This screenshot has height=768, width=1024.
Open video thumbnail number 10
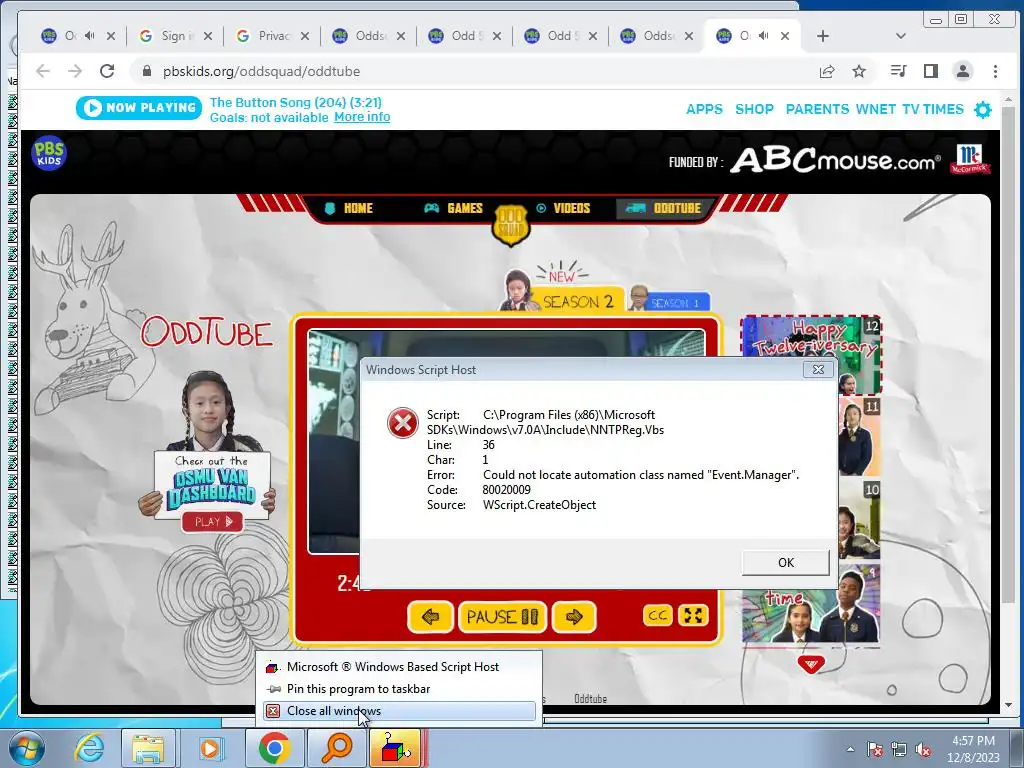click(x=859, y=520)
